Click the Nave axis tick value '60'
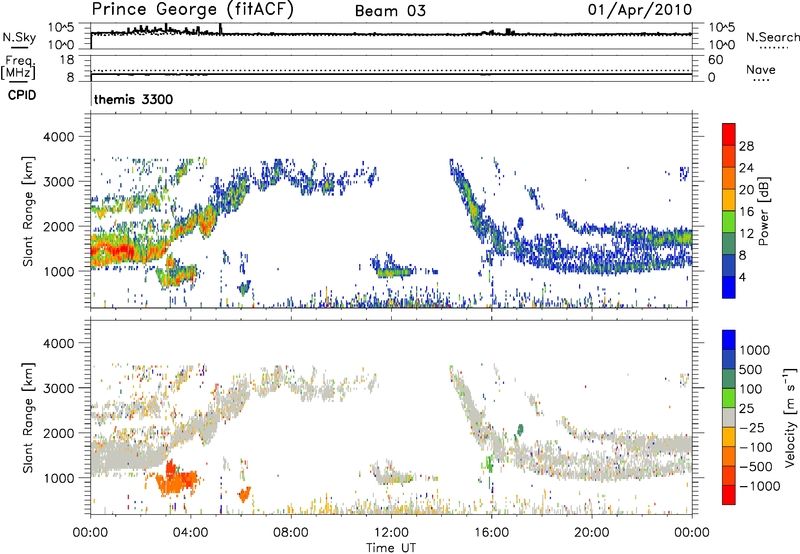800x554 pixels. pyautogui.click(x=715, y=60)
